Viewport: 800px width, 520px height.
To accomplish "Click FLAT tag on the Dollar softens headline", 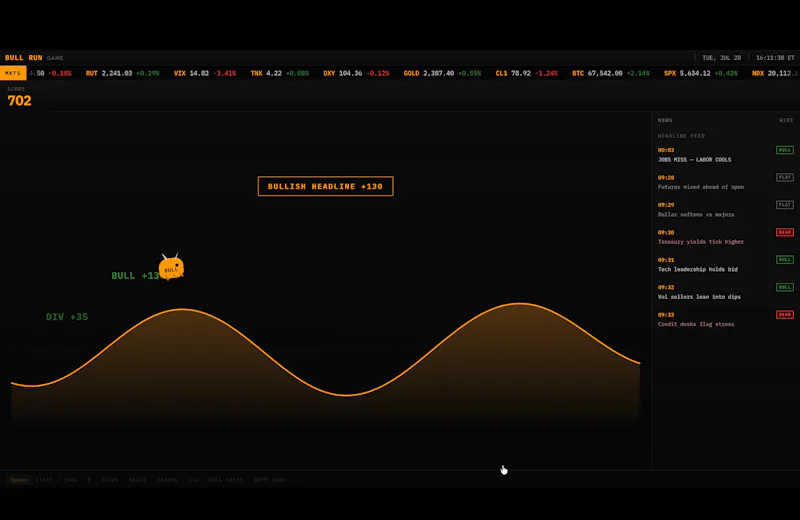I will click(785, 205).
